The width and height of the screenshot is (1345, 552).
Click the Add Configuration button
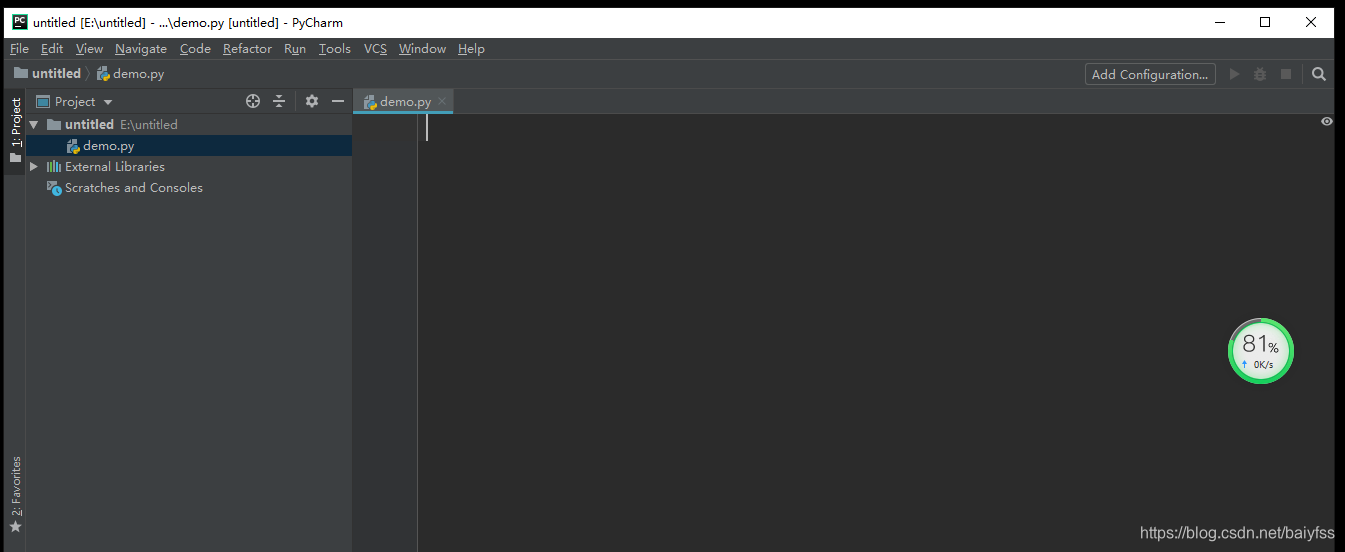click(x=1150, y=74)
